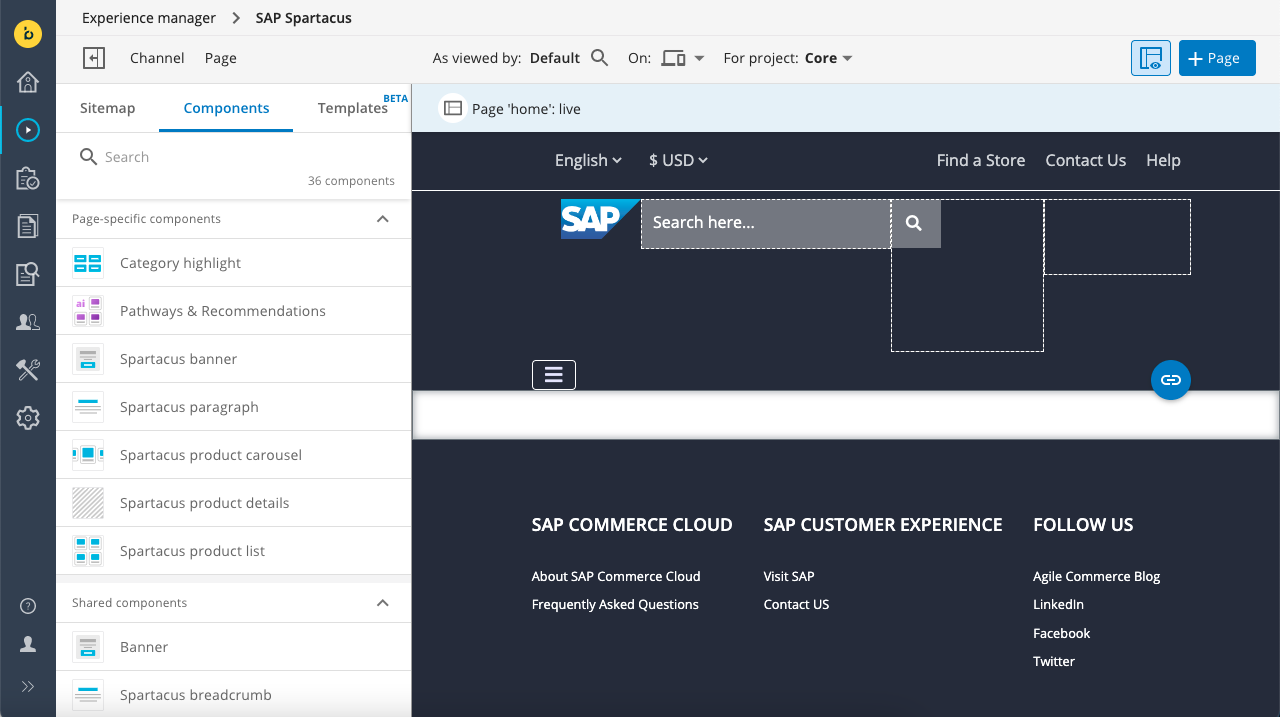Click the magnifier beside 'Default' viewer
Viewport: 1280px width, 717px height.
pos(599,58)
